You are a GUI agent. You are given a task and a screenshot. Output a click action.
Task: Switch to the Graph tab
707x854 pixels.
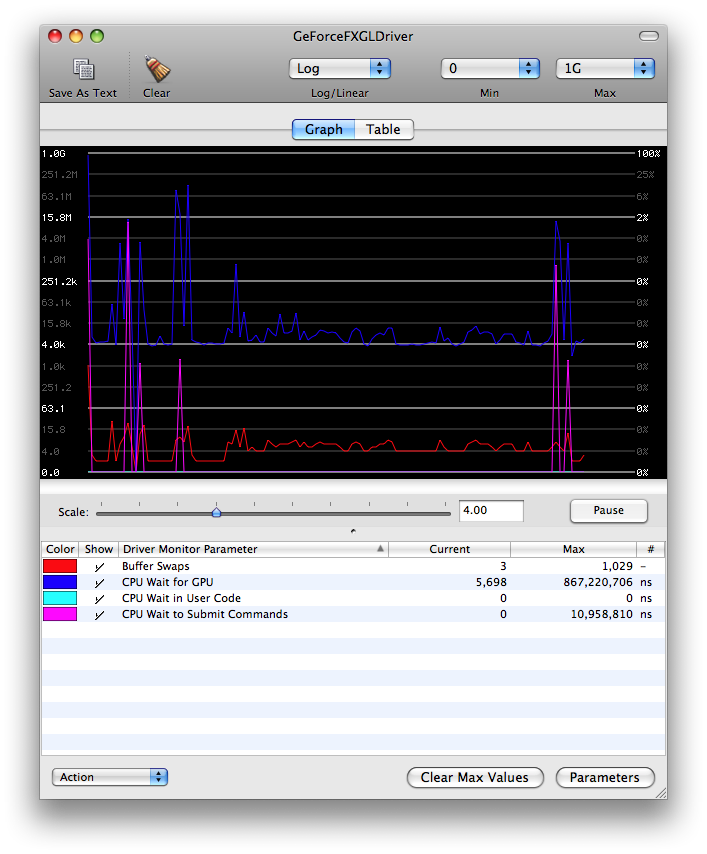click(324, 130)
